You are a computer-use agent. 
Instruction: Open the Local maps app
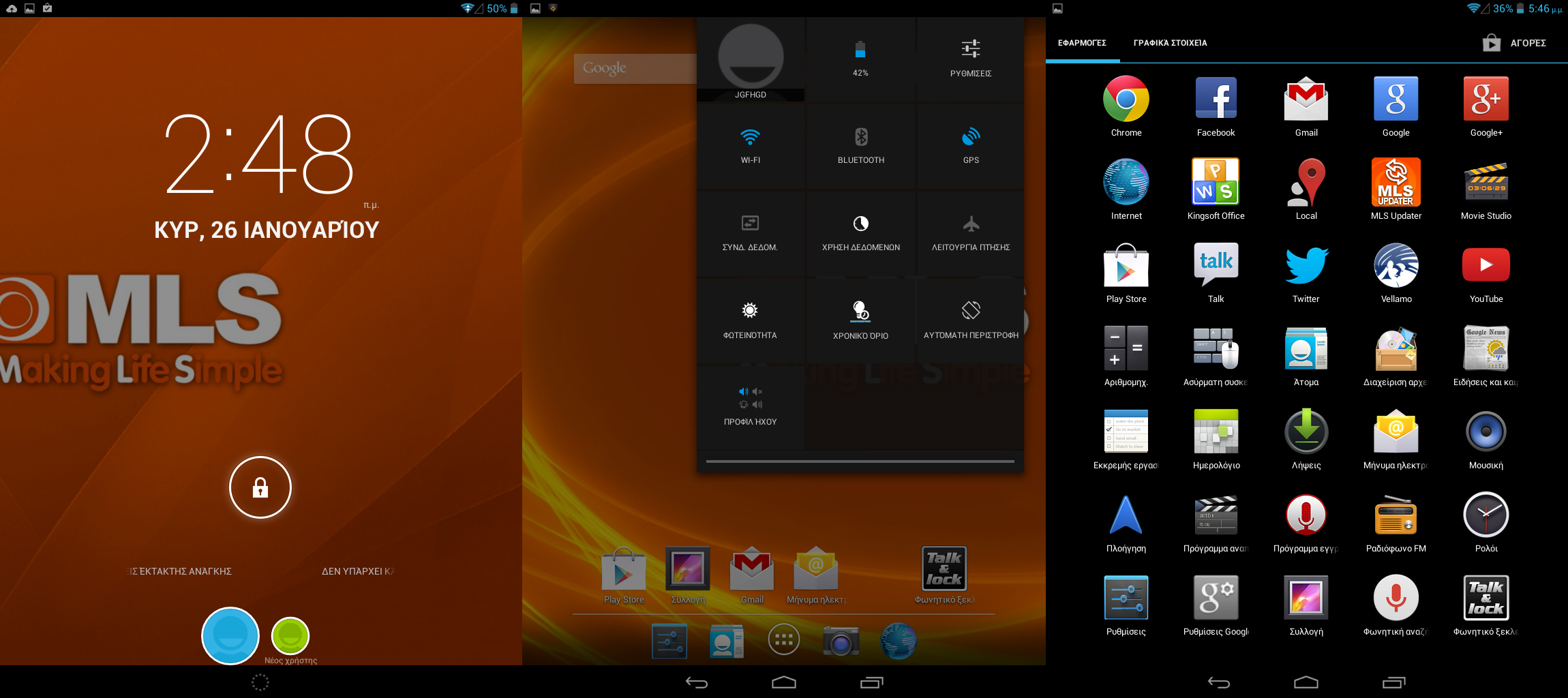[1306, 182]
